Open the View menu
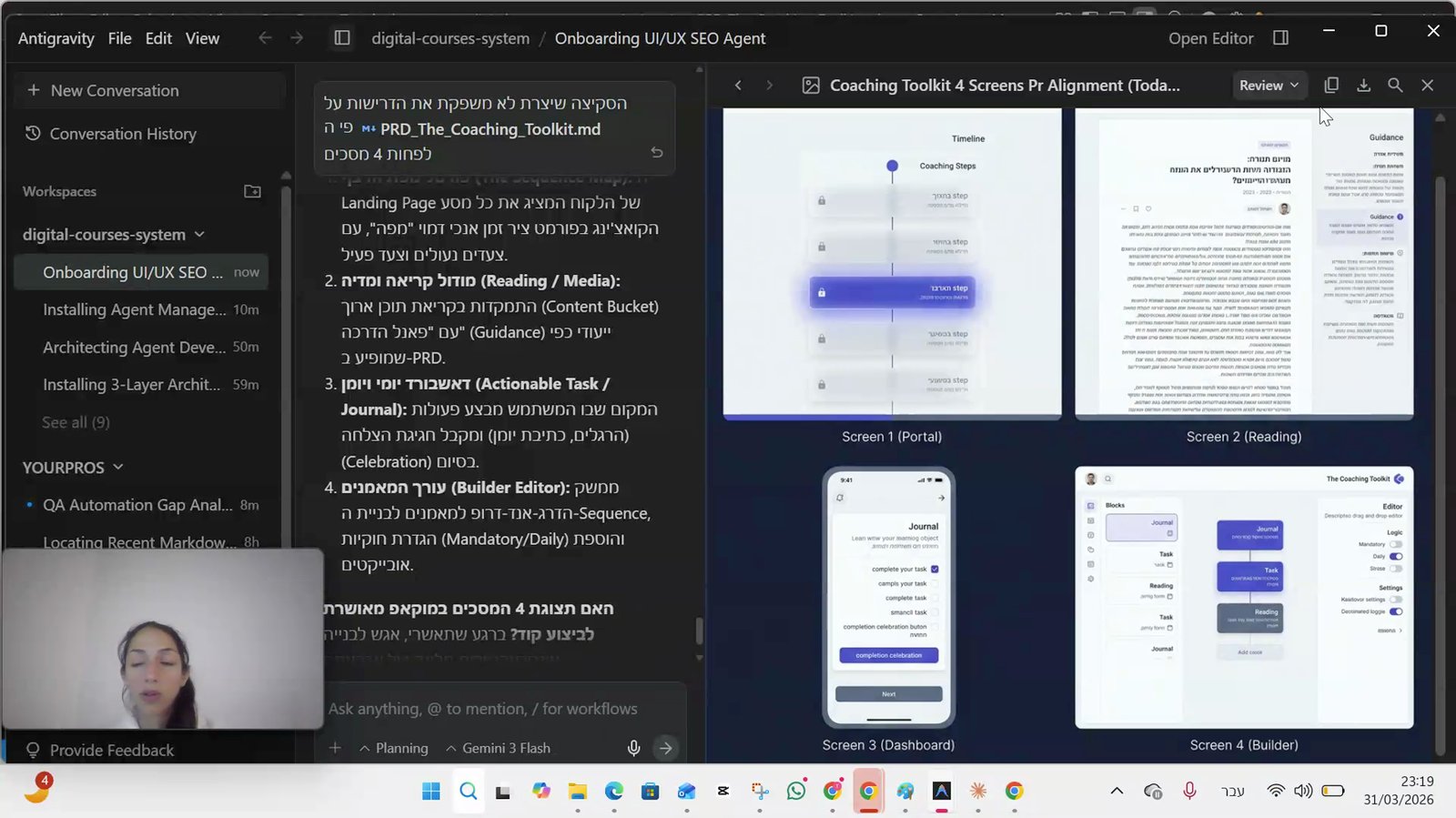The height and width of the screenshot is (818, 1456). [x=202, y=38]
